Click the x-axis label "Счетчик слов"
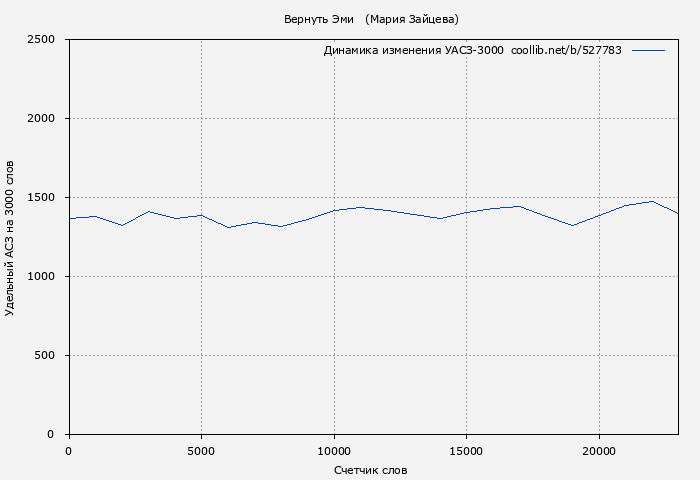 click(370, 470)
